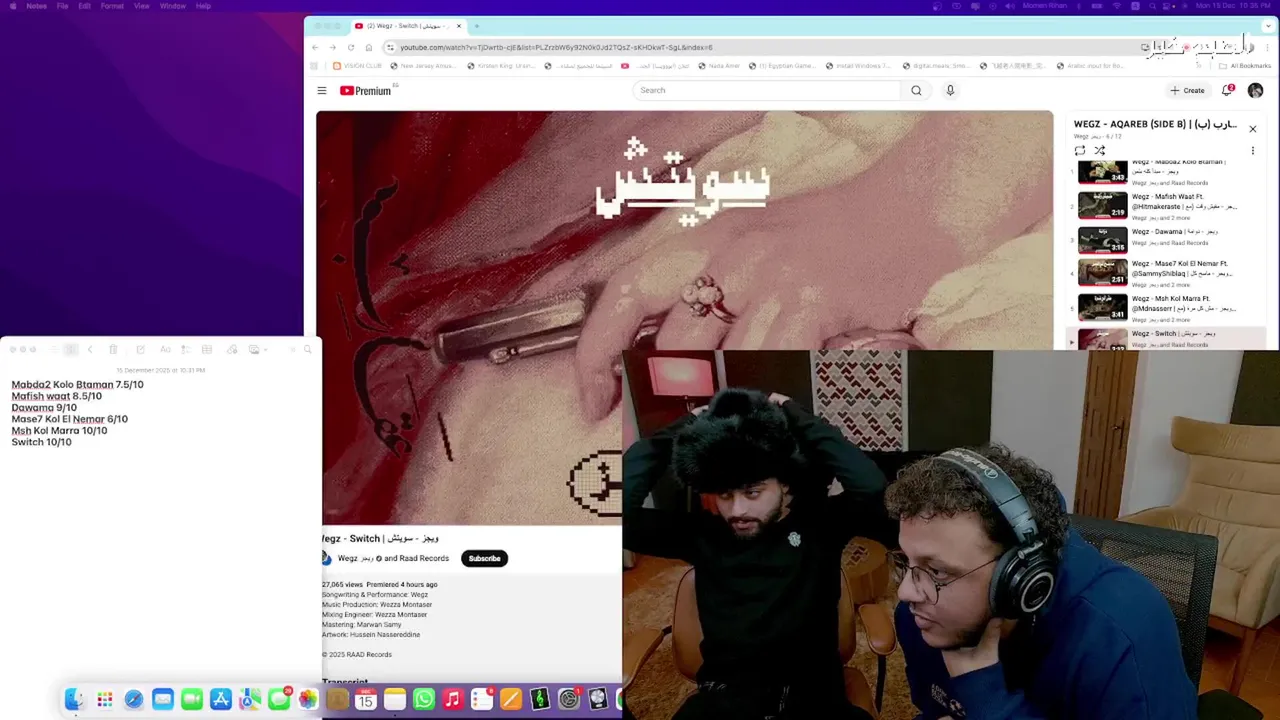Reload the YouTube page
The image size is (1280, 720).
[x=351, y=47]
